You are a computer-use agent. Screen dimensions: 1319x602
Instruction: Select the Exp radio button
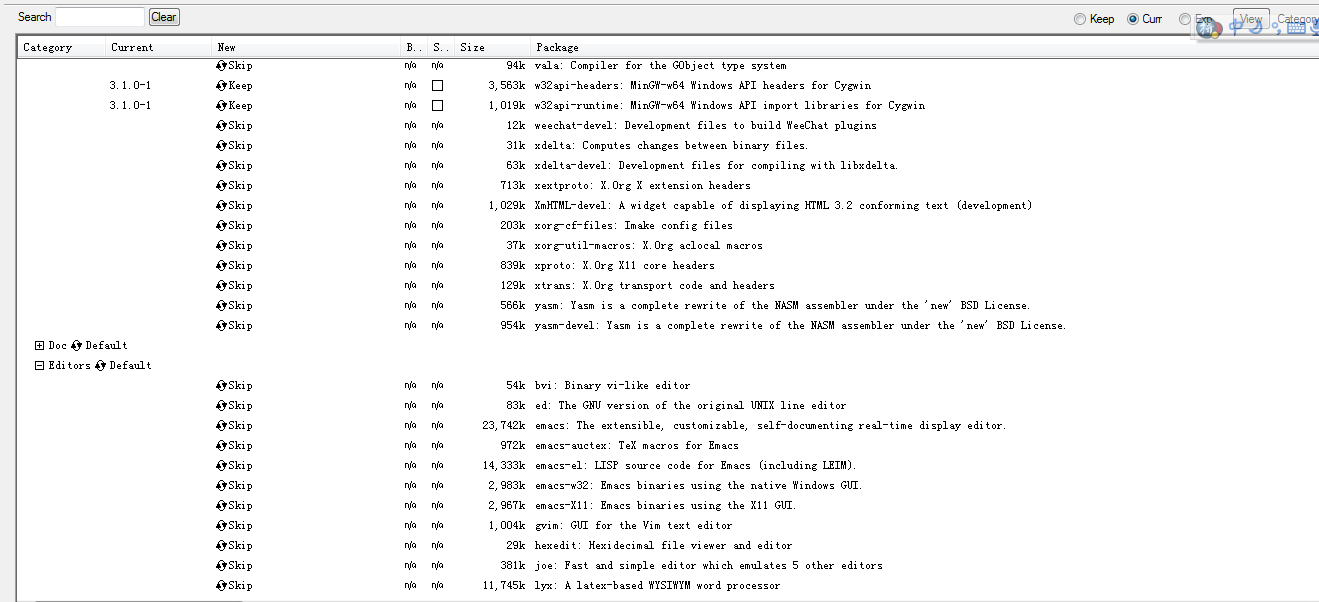(x=1185, y=19)
